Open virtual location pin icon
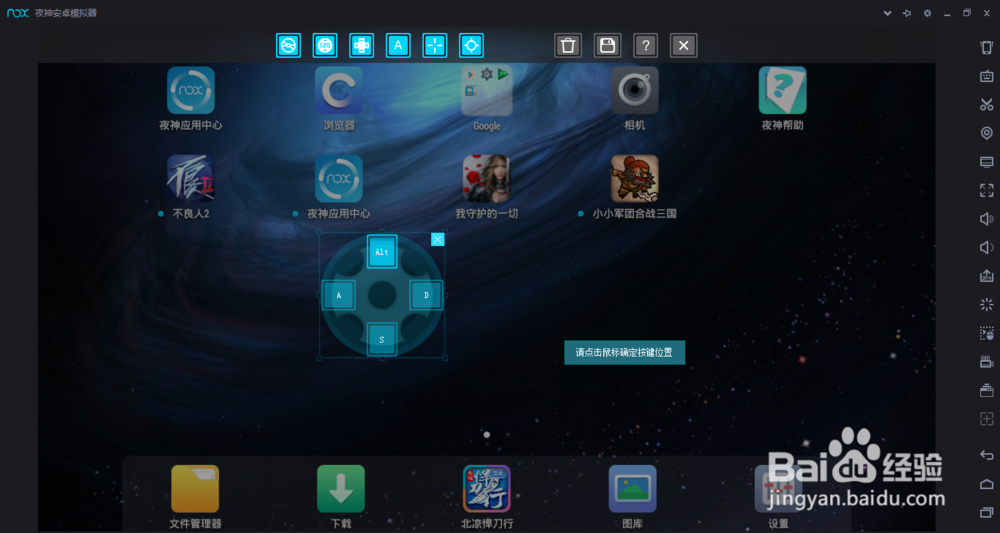The height and width of the screenshot is (533, 1000). click(986, 133)
